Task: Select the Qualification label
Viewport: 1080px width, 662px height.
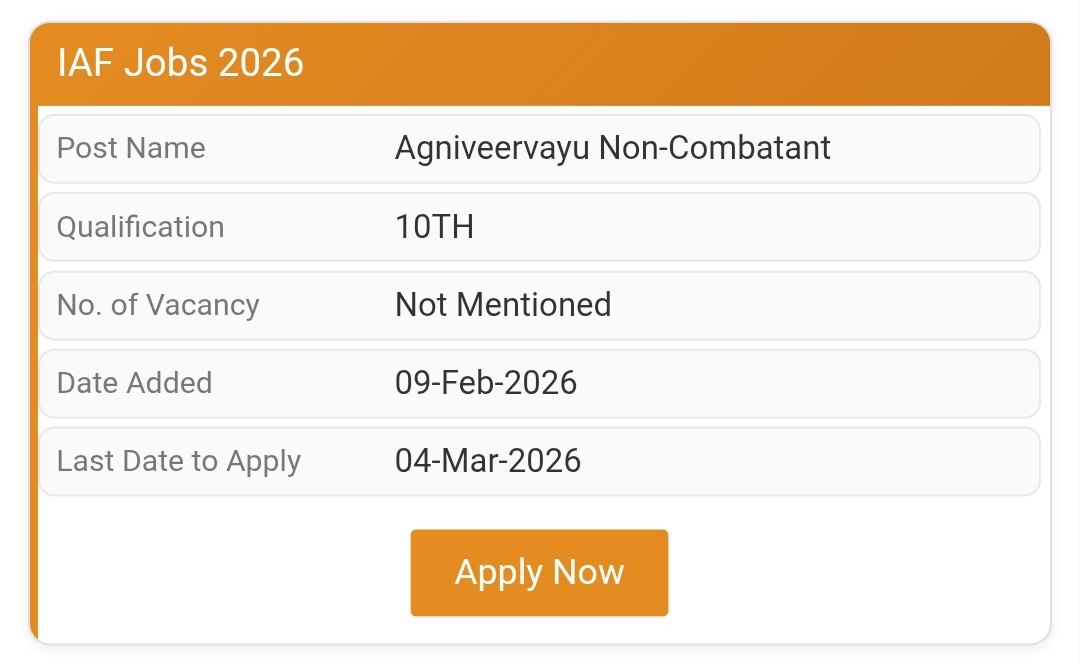Action: pyautogui.click(x=140, y=227)
